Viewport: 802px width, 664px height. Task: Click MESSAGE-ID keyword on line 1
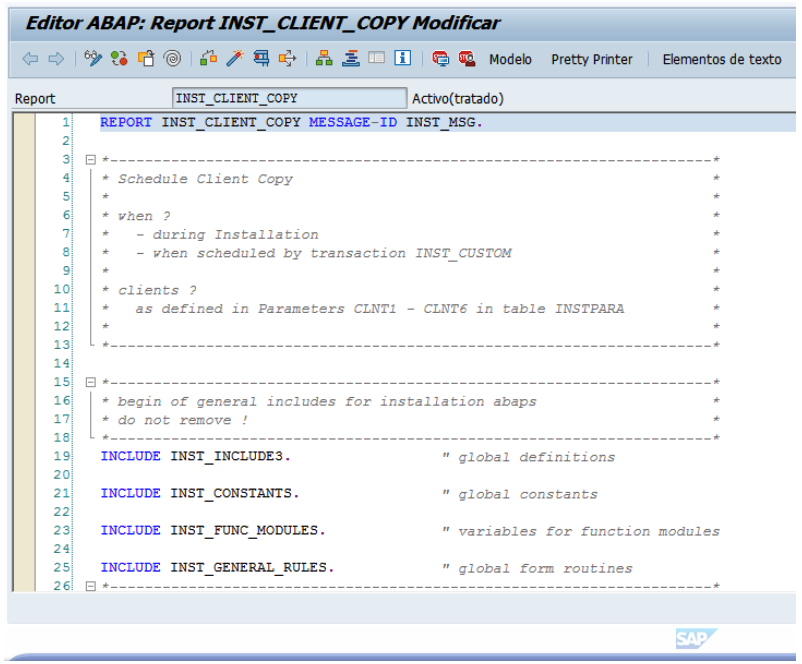pos(353,122)
